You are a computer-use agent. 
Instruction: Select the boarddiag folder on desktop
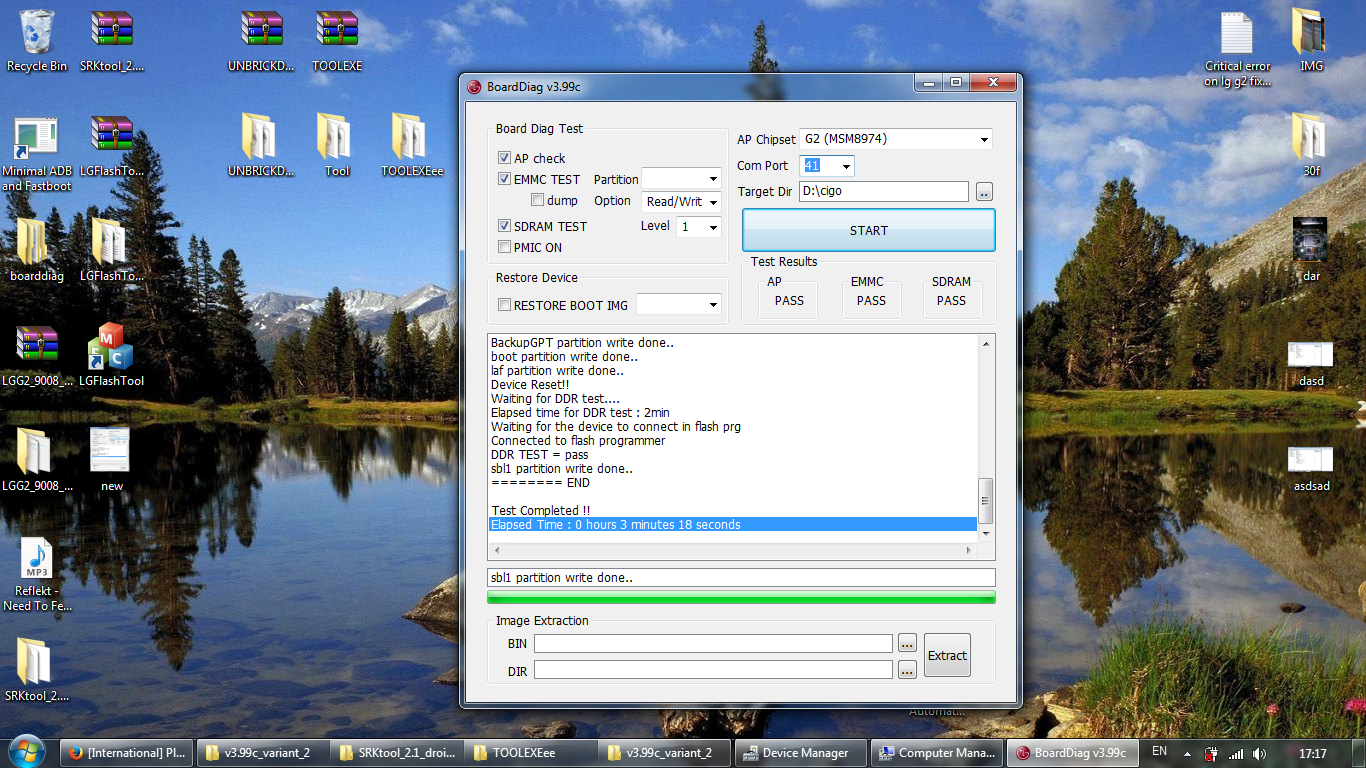pos(37,243)
